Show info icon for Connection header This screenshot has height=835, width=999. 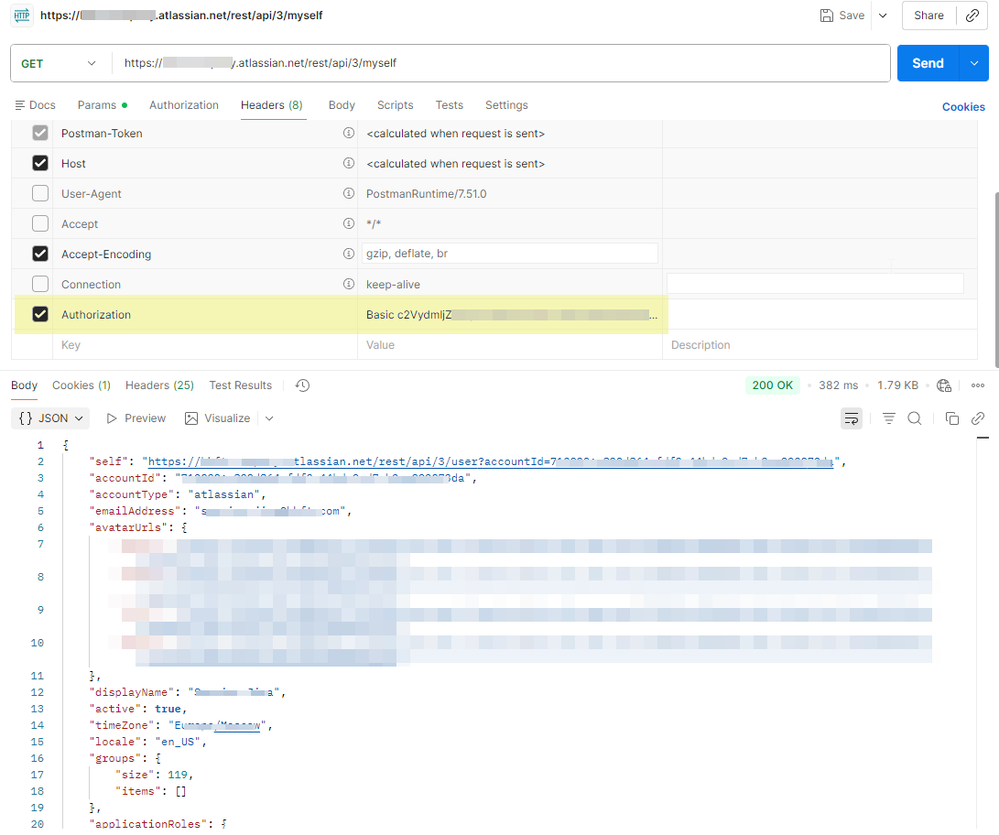[349, 283]
